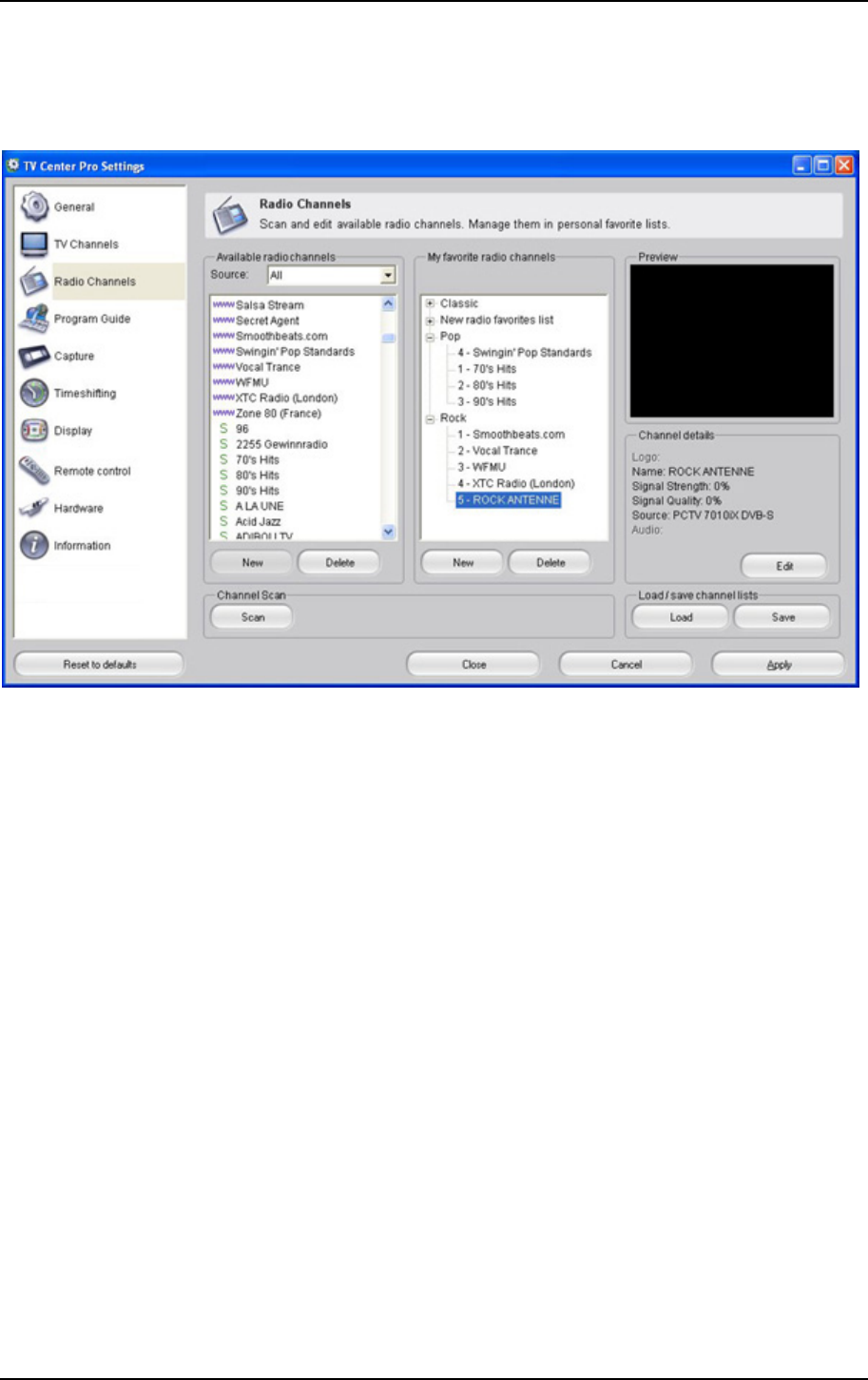The height and width of the screenshot is (1380, 868).
Task: Select 4 - Swingin' Pop Standards favorite
Action: coord(524,353)
